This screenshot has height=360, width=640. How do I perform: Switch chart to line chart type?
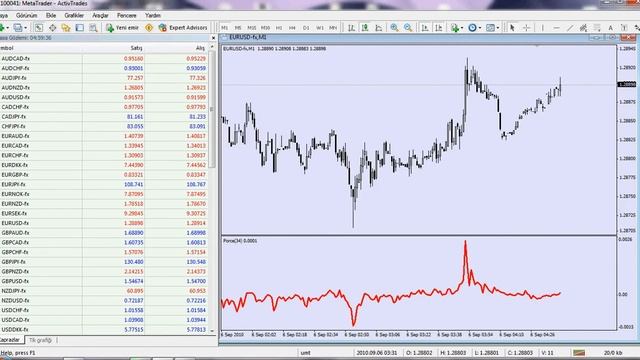[x=379, y=28]
